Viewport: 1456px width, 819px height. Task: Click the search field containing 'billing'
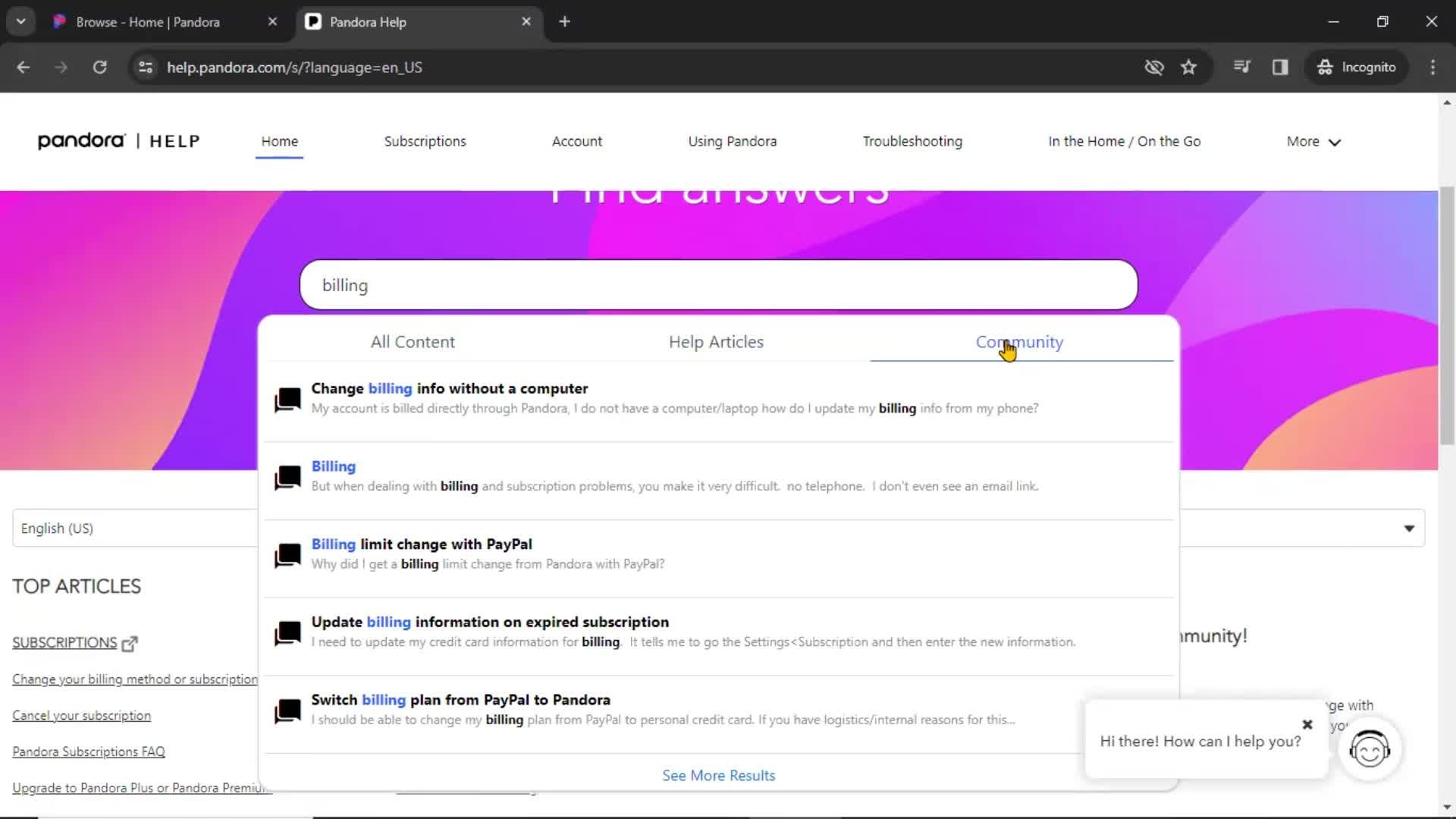click(x=718, y=285)
